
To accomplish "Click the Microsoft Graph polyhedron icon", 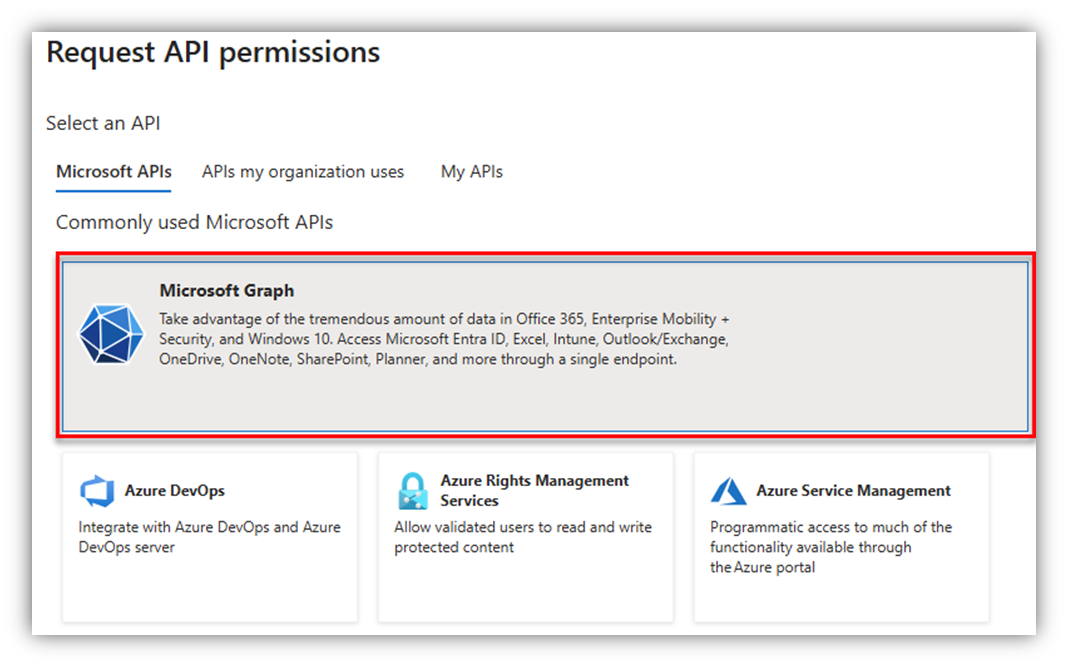I will (111, 334).
